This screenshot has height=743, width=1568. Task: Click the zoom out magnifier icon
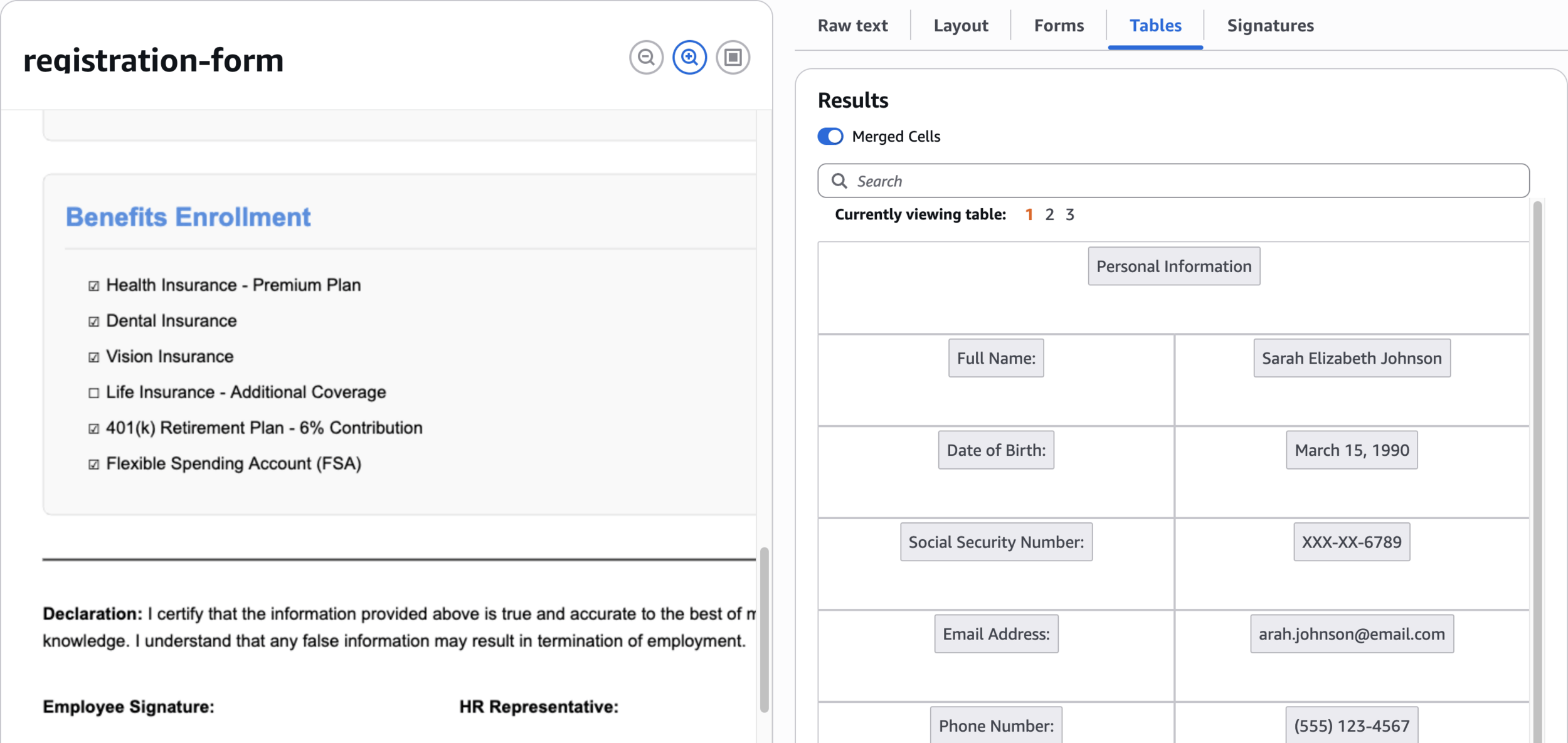(x=646, y=58)
